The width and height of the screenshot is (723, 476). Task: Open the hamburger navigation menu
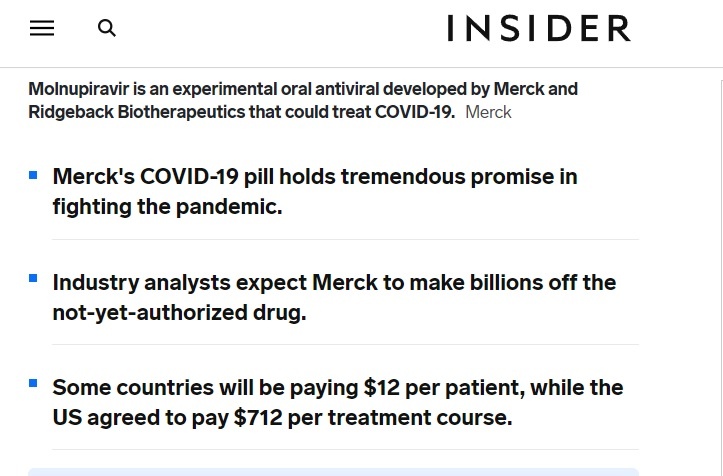pyautogui.click(x=42, y=28)
